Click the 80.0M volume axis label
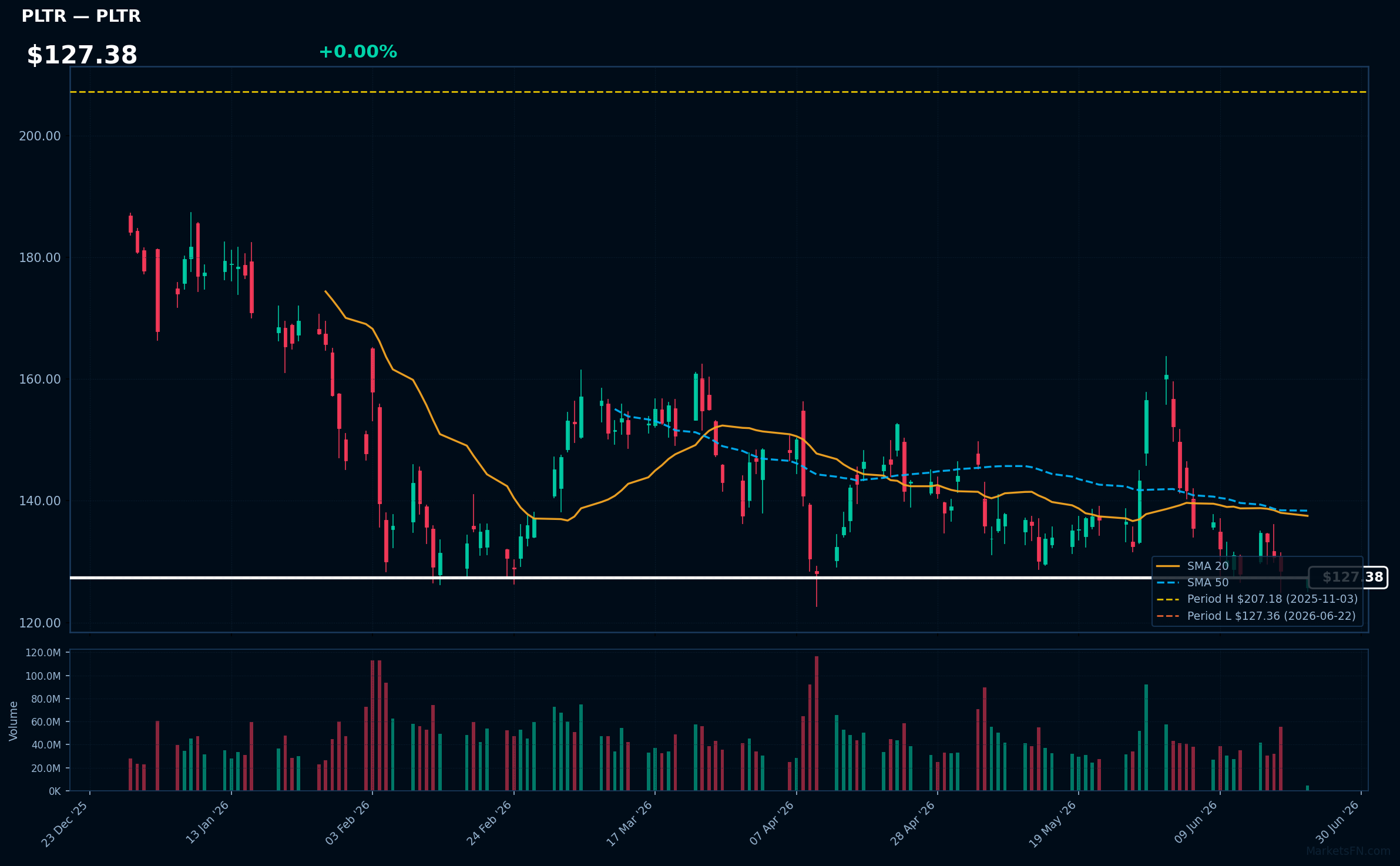1400x866 pixels. click(45, 699)
